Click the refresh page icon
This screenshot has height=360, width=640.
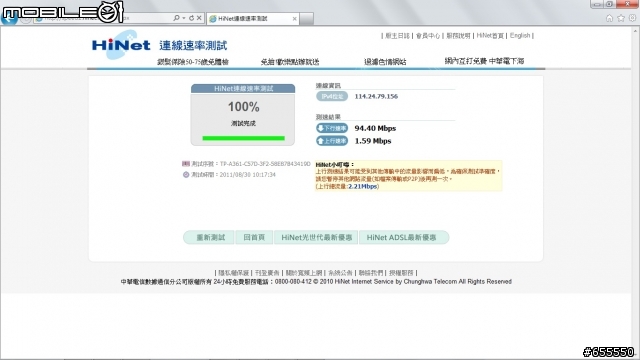click(191, 18)
